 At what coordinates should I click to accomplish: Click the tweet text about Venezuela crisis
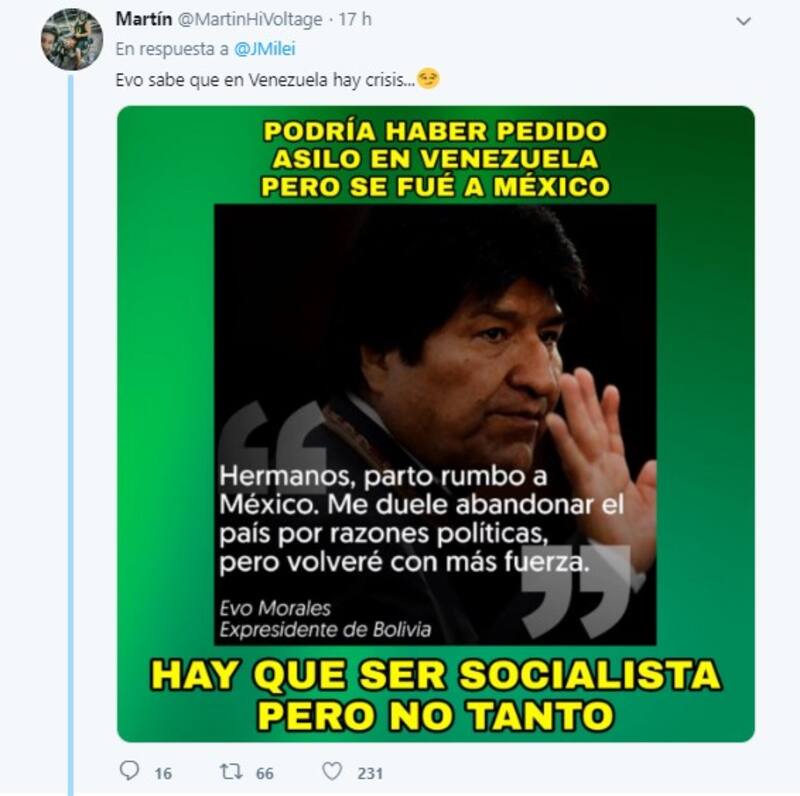pyautogui.click(x=265, y=80)
